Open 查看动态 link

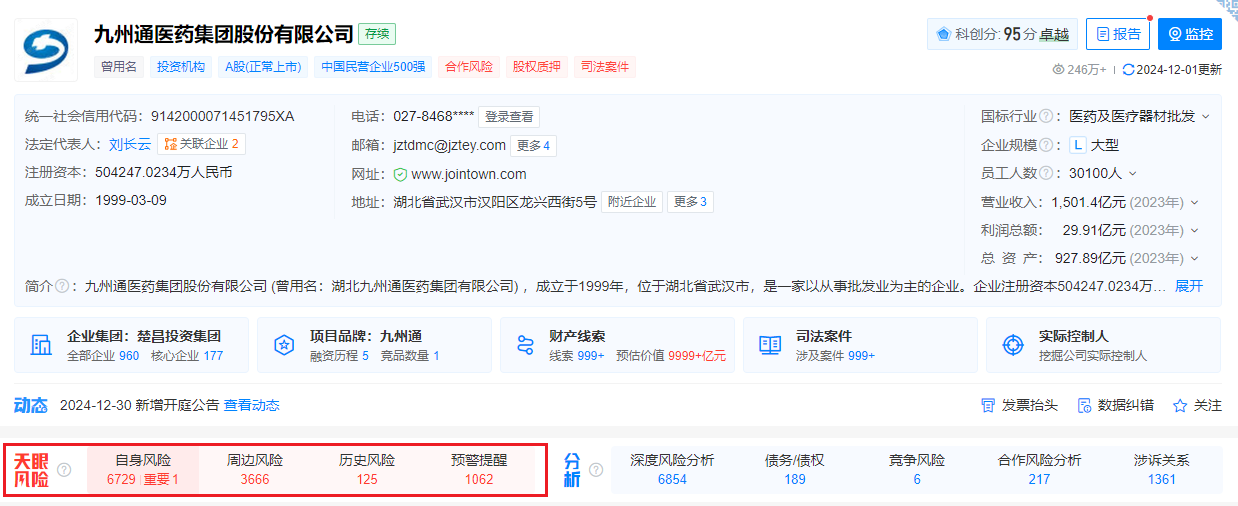[252, 405]
